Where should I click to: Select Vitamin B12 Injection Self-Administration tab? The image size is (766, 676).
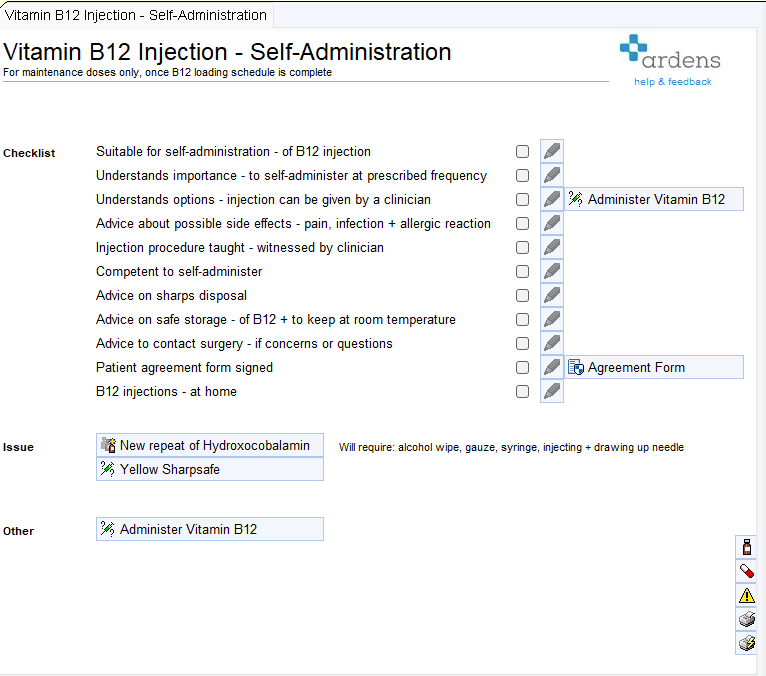(136, 16)
